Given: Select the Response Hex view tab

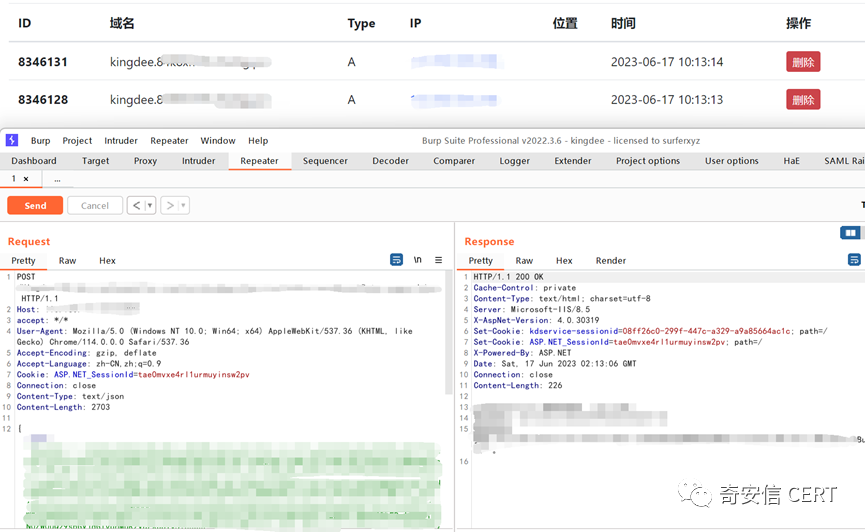Looking at the screenshot, I should pos(564,260).
